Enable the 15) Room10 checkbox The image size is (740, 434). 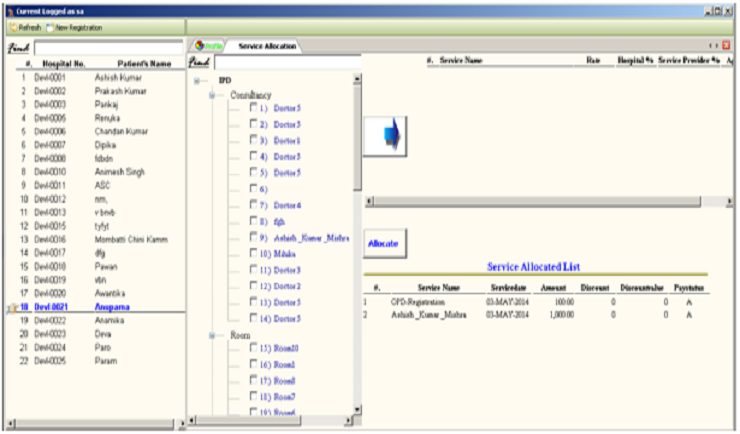point(254,346)
